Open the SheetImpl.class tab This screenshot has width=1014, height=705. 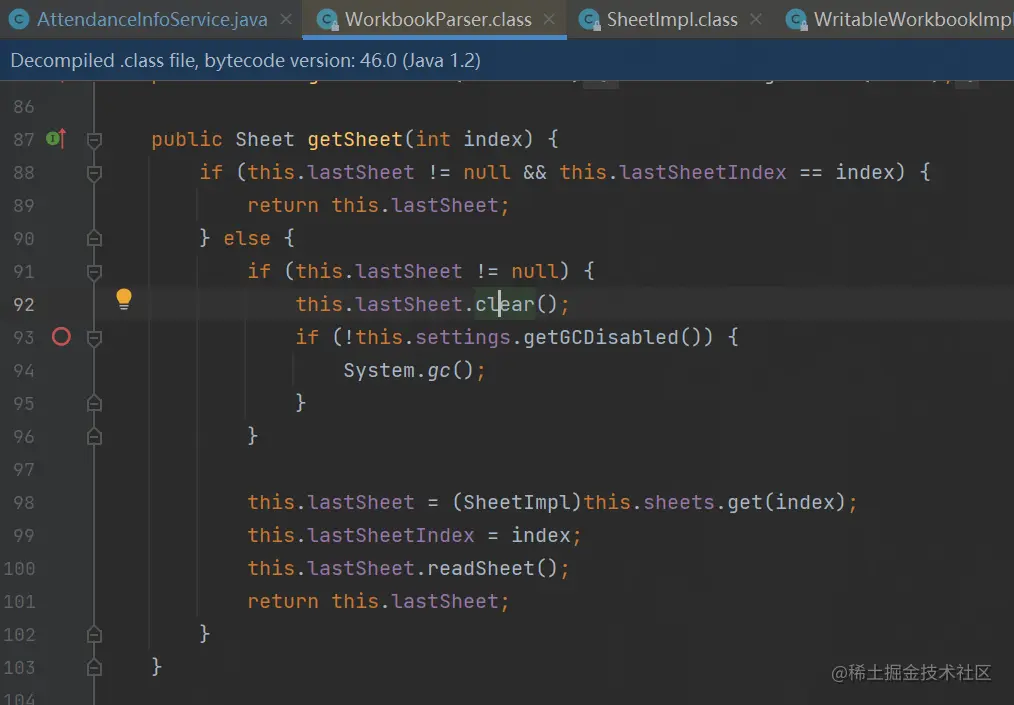pos(672,20)
